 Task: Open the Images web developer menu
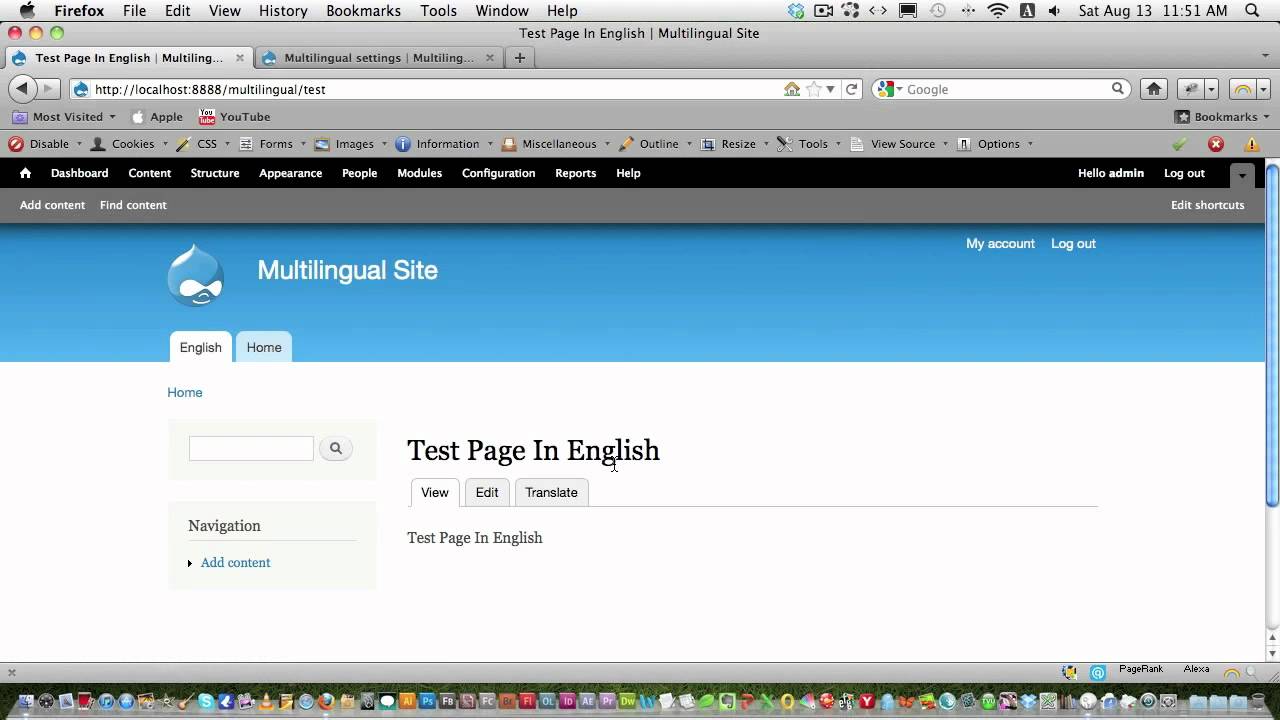tap(350, 144)
